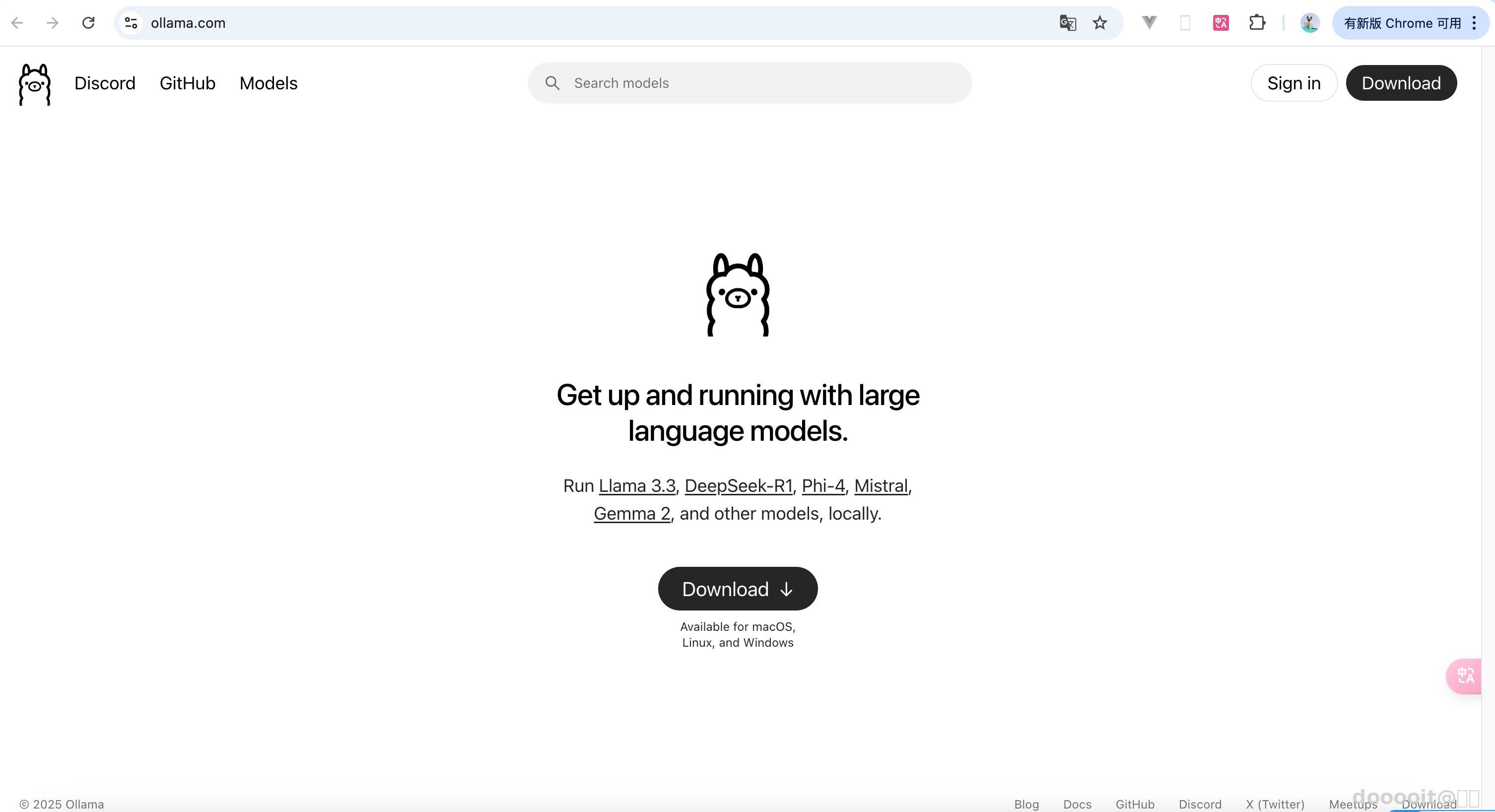Image resolution: width=1495 pixels, height=812 pixels.
Task: Open the Llama 3.3 model link
Action: point(637,486)
